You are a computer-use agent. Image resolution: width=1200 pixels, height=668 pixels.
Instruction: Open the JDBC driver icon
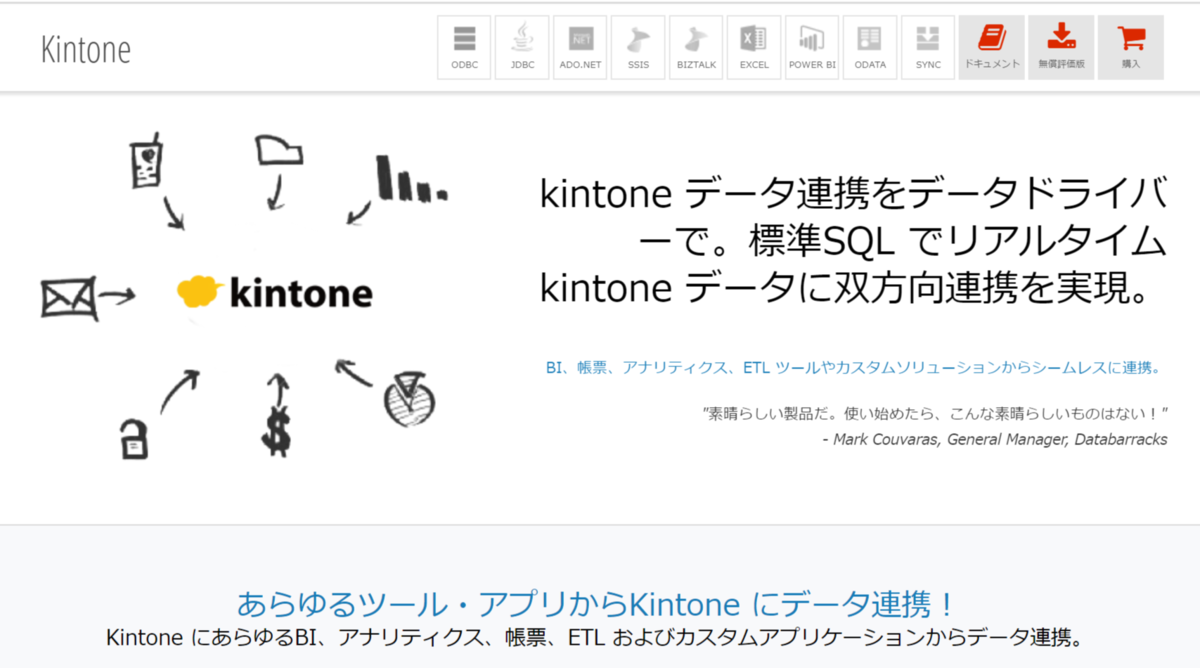(x=521, y=46)
